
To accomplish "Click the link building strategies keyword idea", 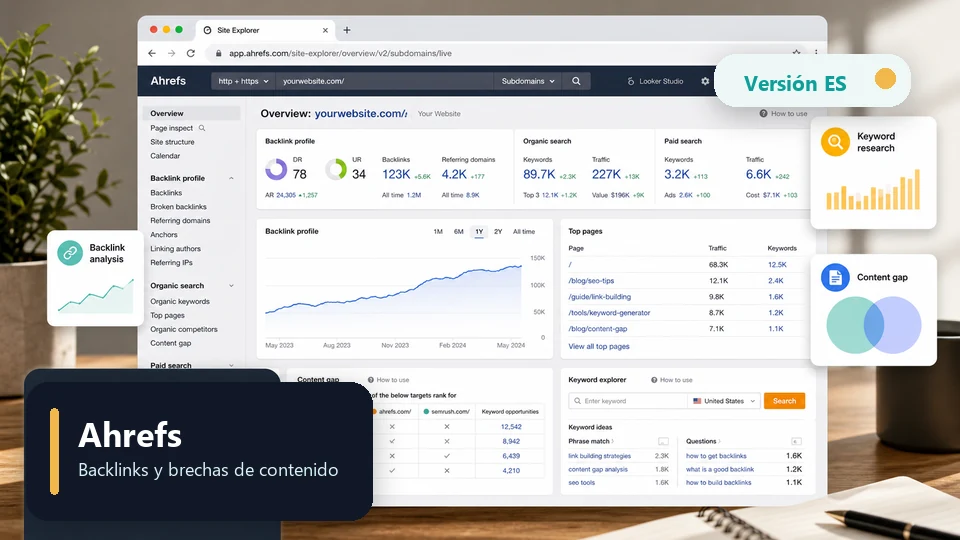I will tap(599, 456).
